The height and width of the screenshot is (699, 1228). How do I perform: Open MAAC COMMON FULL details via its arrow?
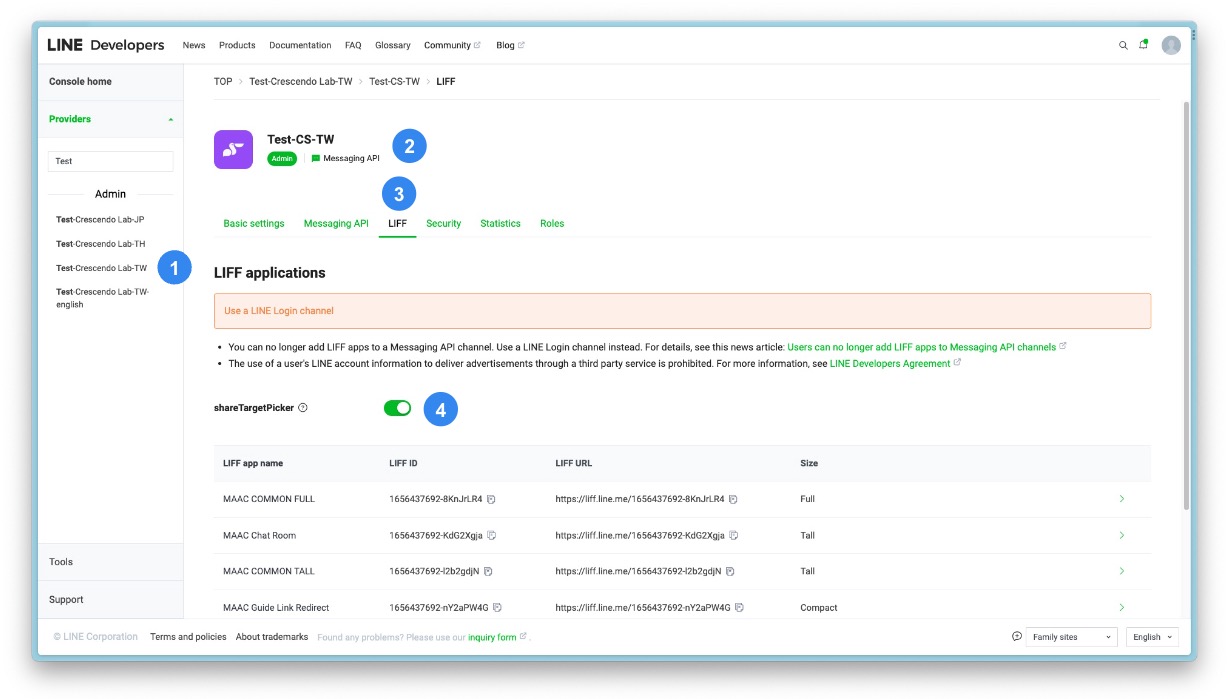[1122, 499]
